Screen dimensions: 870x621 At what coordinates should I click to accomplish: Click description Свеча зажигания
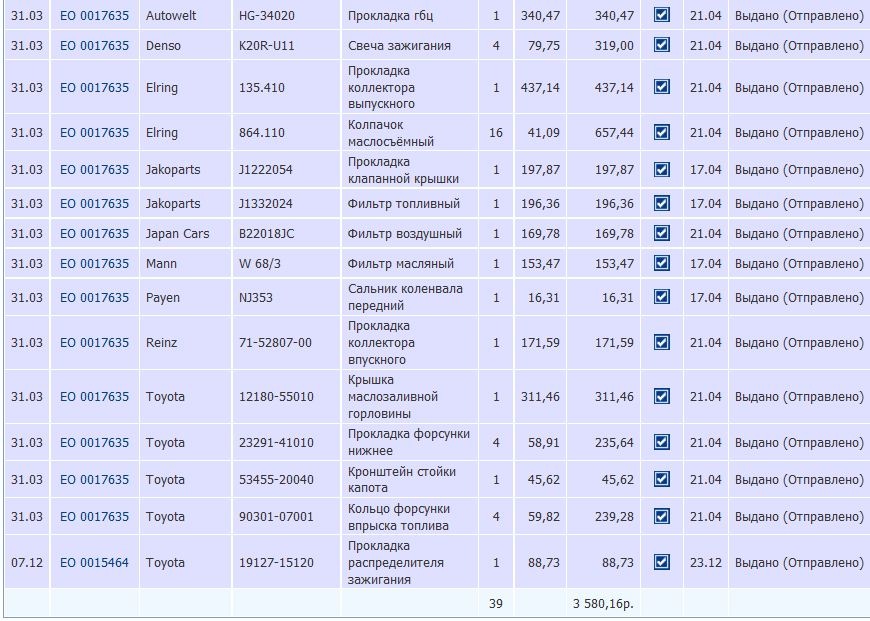click(399, 46)
